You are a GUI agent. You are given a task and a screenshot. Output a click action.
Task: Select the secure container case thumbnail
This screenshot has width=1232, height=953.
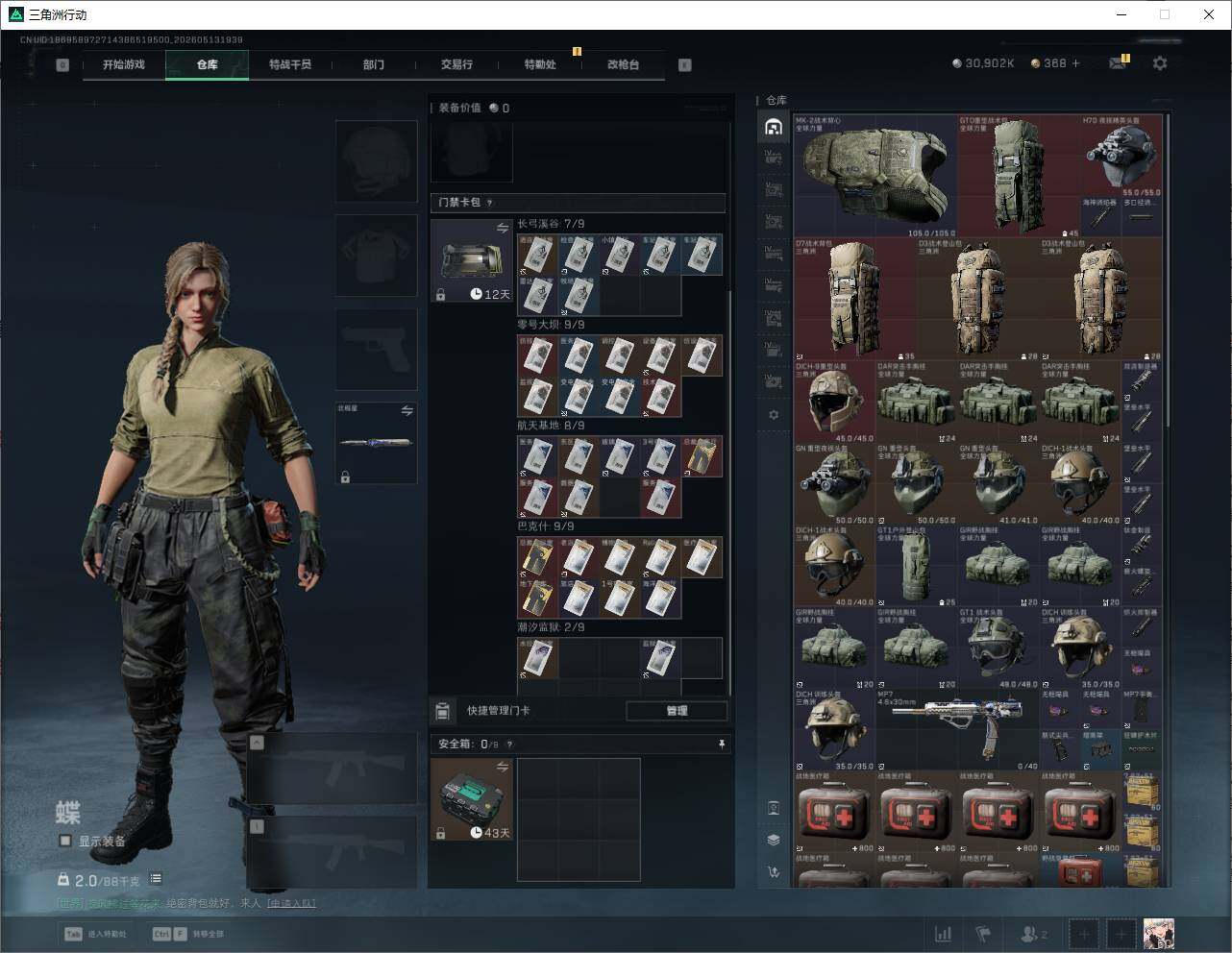tap(472, 799)
